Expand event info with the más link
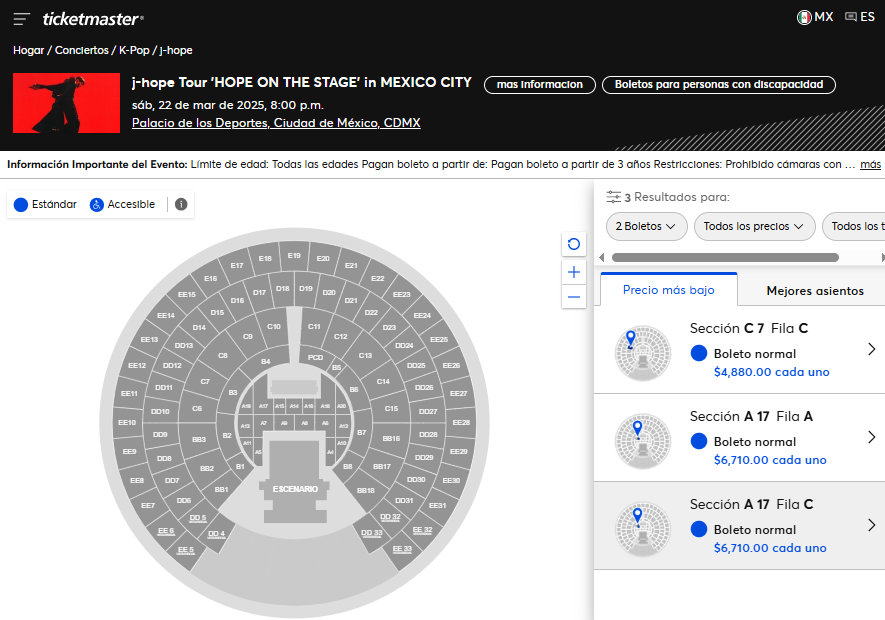The width and height of the screenshot is (885, 620). click(870, 164)
